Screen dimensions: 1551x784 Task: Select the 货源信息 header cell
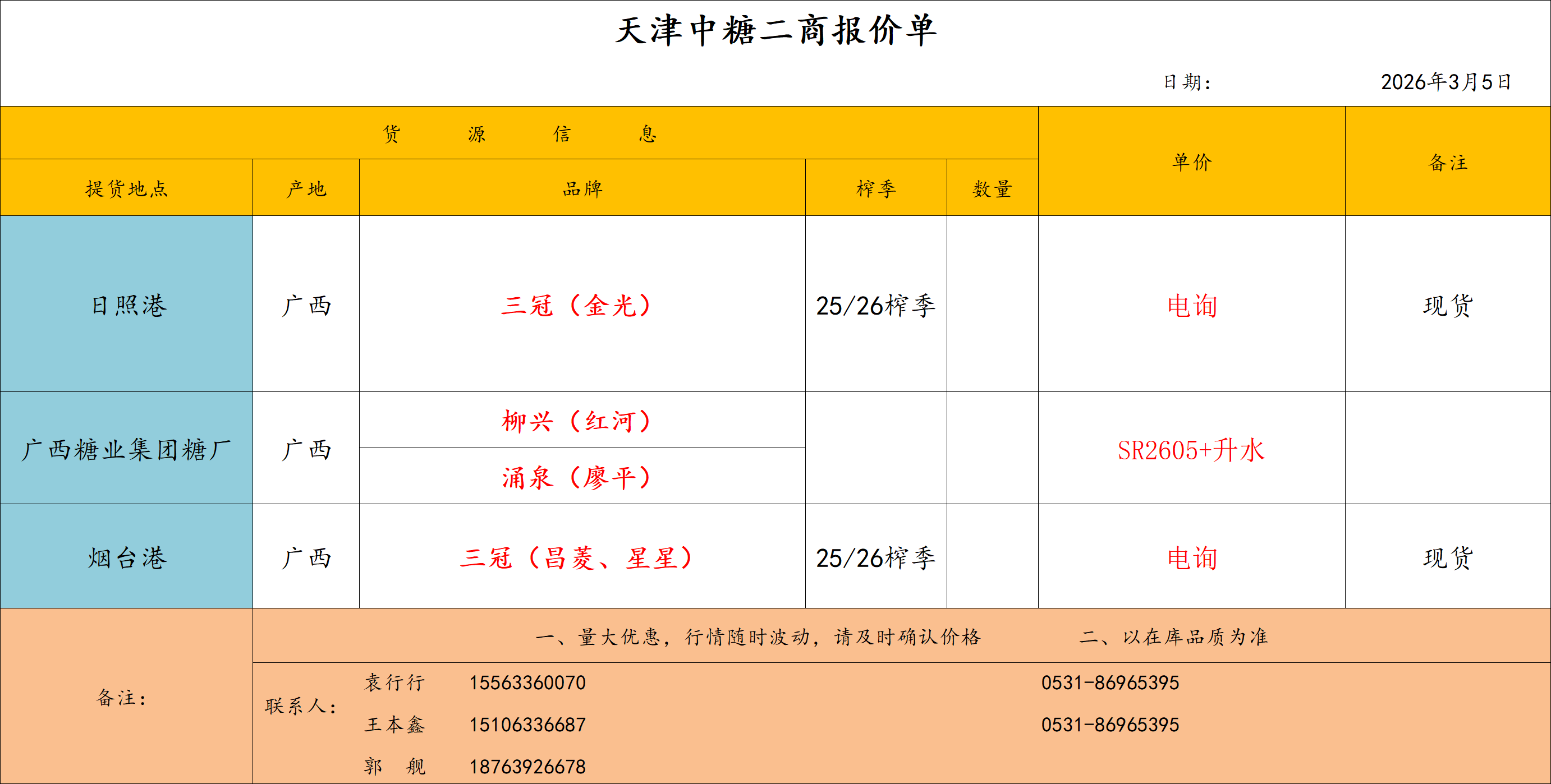pyautogui.click(x=519, y=133)
